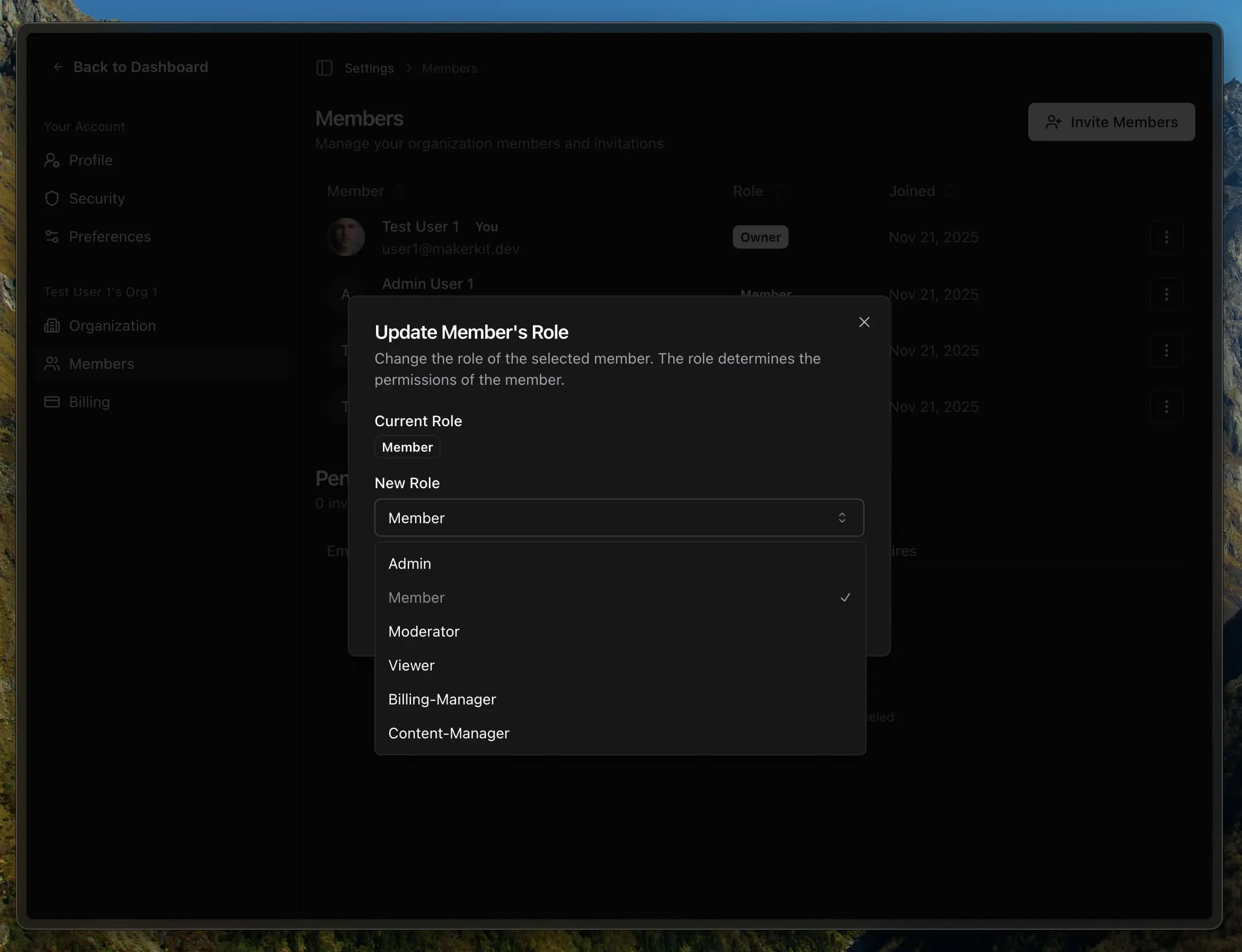1242x952 pixels.
Task: Select Admin from the role list
Action: [410, 563]
